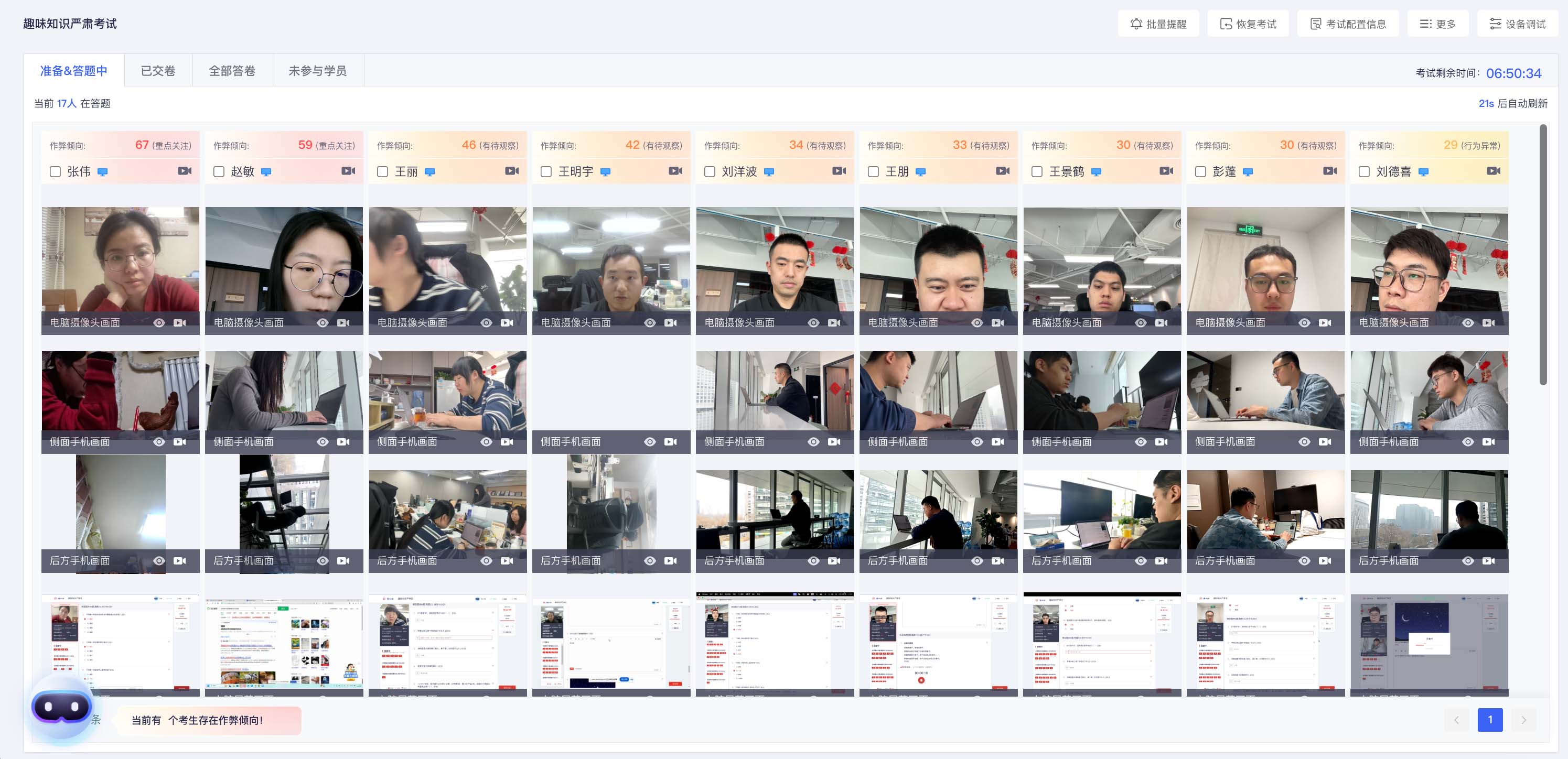1568x759 pixels.
Task: Open the 未参与学员 tab
Action: click(x=317, y=71)
